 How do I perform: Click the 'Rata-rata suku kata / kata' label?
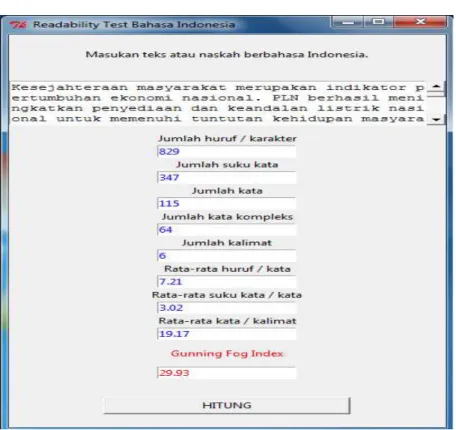tap(227, 295)
